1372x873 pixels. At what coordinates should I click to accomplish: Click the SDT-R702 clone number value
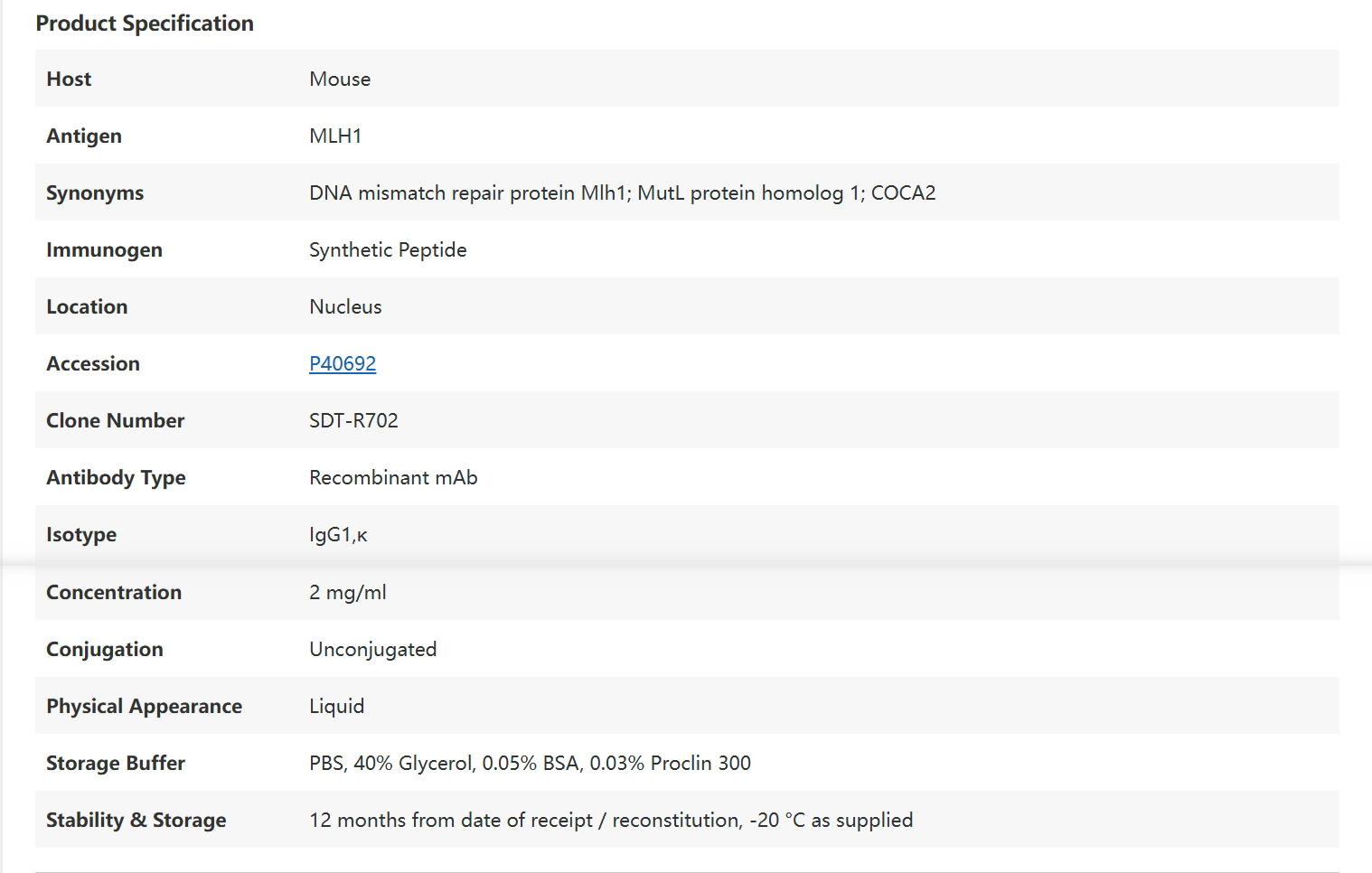click(x=353, y=421)
